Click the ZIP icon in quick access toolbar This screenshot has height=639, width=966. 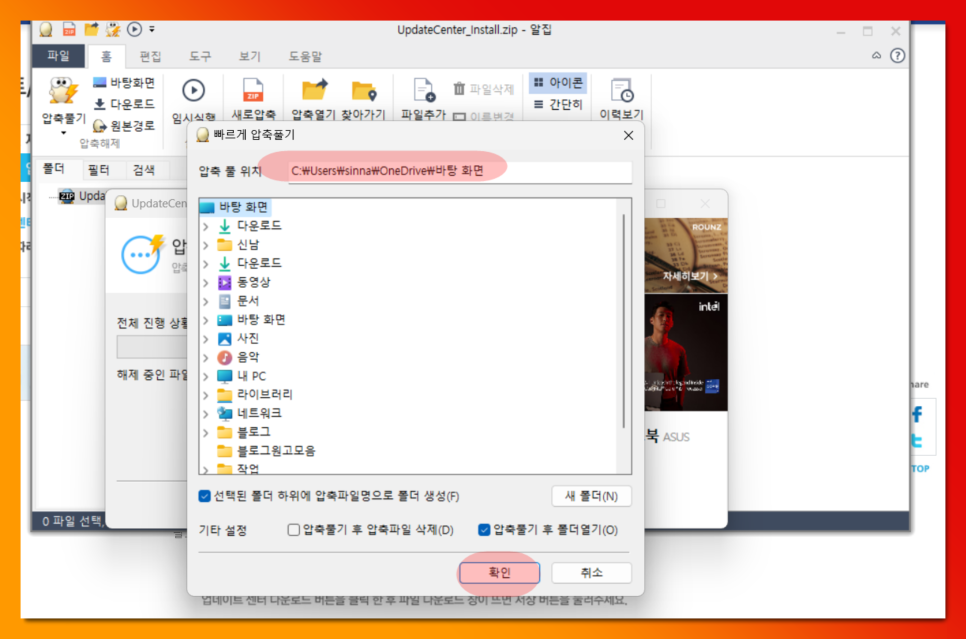69,29
